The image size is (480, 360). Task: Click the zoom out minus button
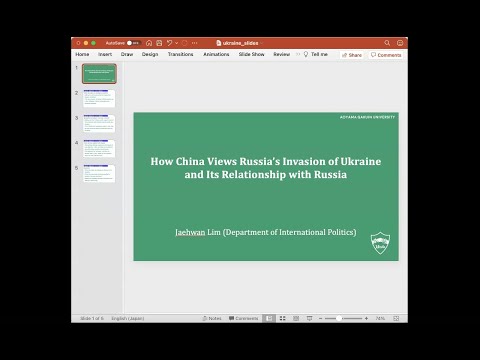[x=320, y=318]
